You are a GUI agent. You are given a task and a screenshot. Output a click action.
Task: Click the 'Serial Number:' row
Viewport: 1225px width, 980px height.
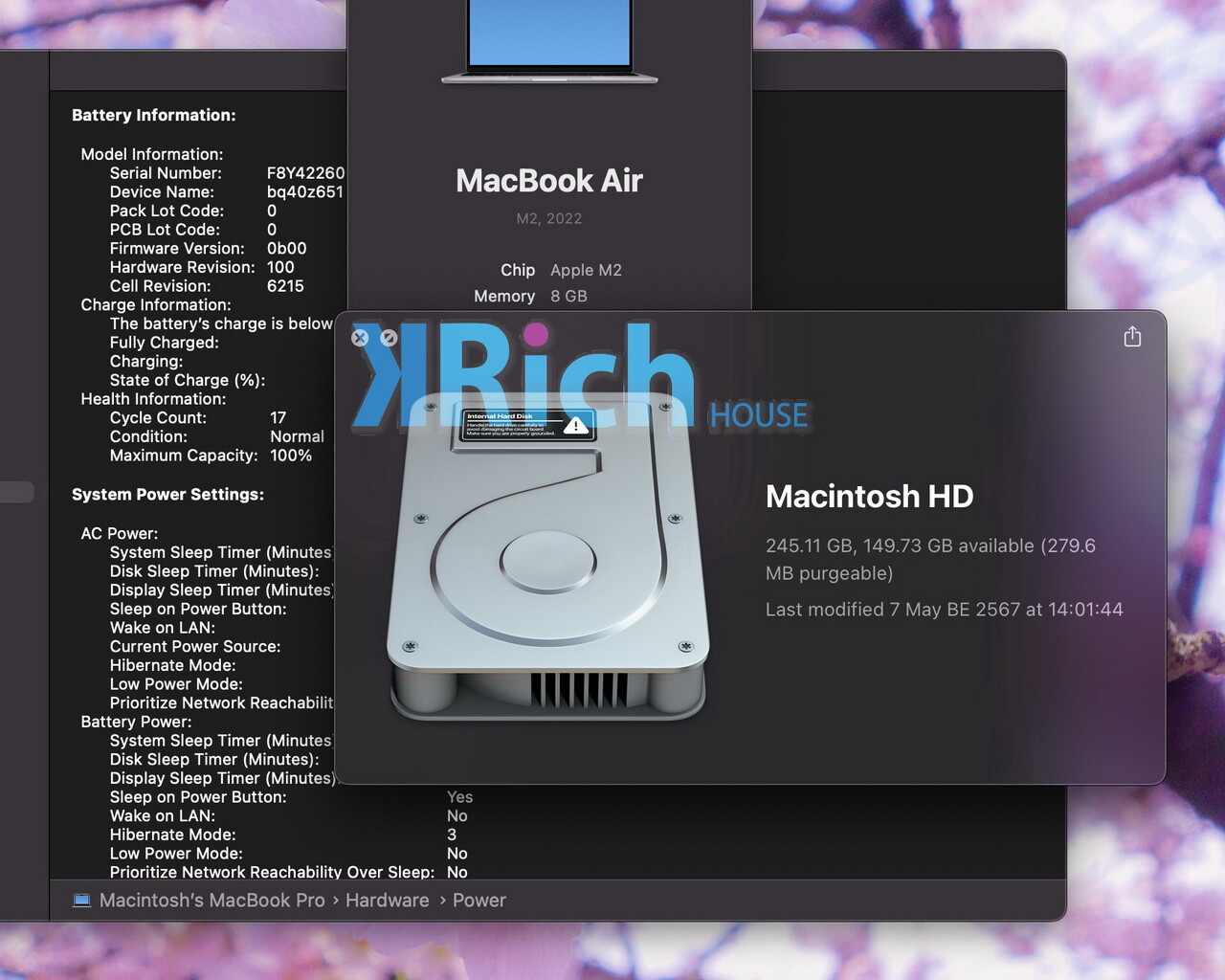point(227,173)
